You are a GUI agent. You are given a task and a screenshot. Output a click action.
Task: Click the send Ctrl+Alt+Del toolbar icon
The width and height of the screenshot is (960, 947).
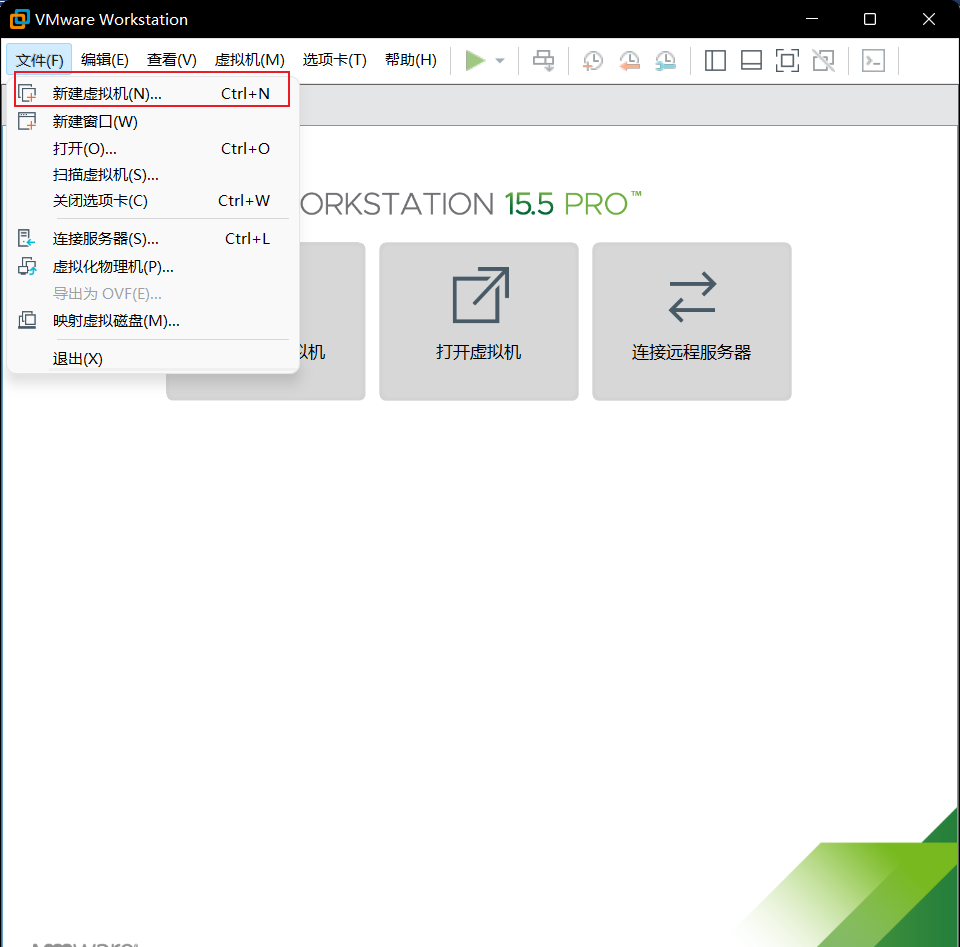[543, 61]
